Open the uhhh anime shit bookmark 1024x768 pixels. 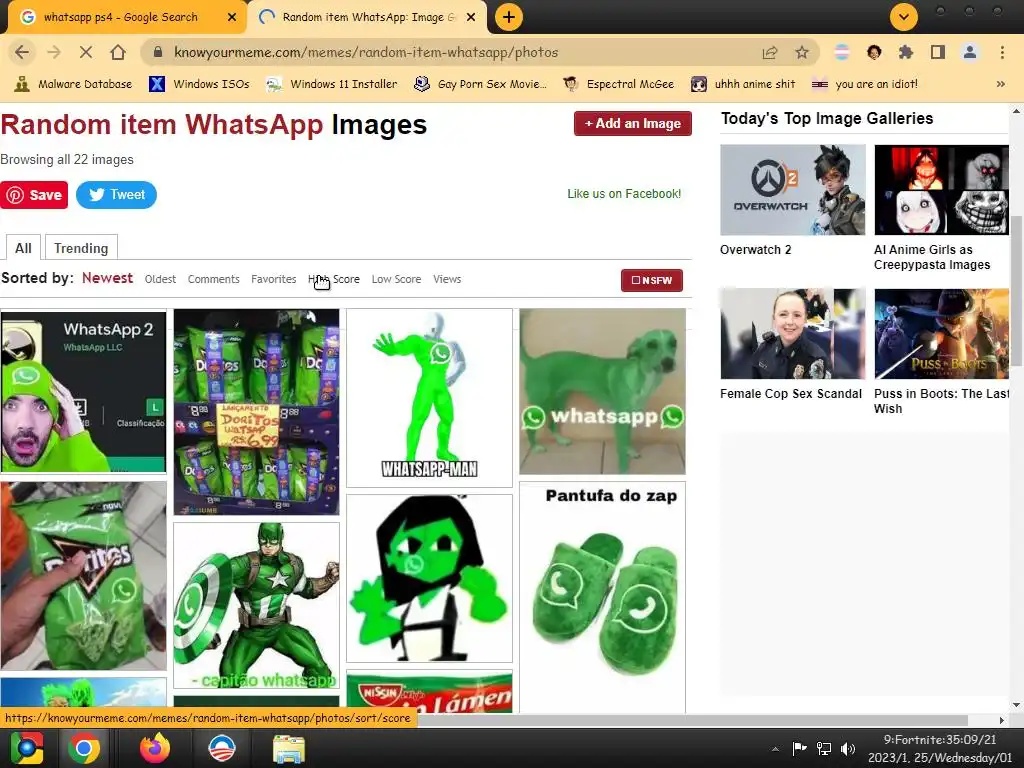[743, 84]
